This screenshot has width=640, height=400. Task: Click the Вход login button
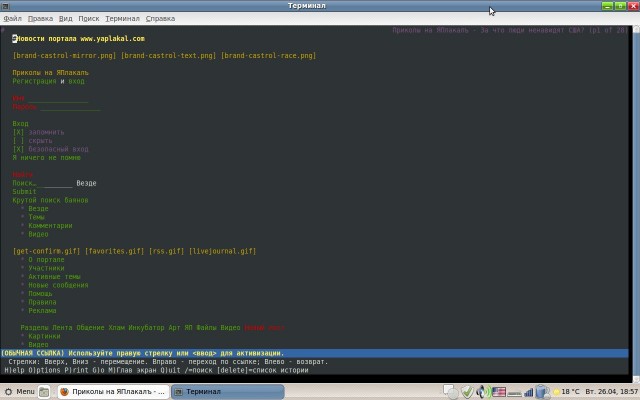click(20, 124)
